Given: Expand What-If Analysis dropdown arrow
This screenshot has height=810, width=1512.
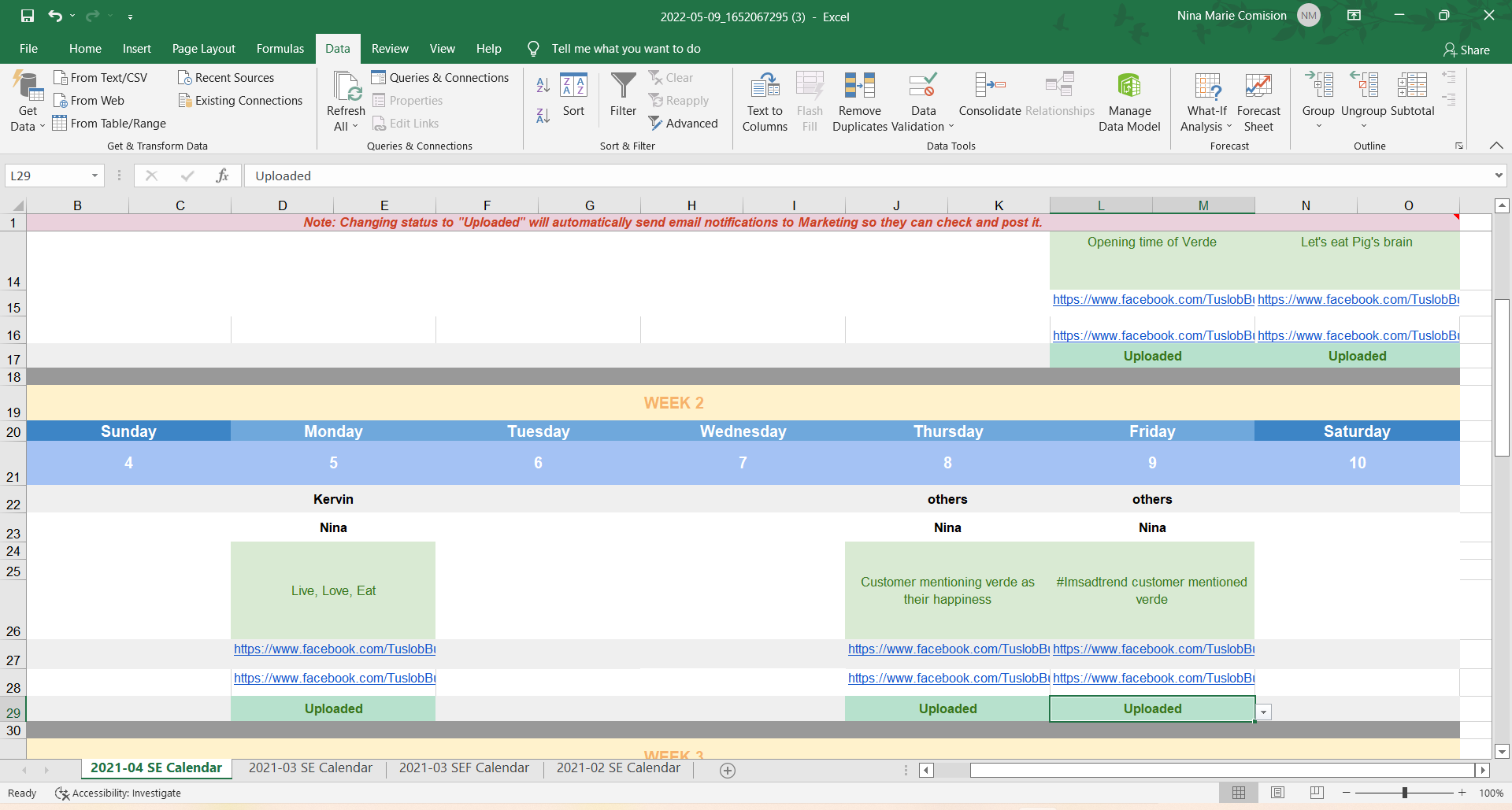Looking at the screenshot, I should pos(1228,127).
